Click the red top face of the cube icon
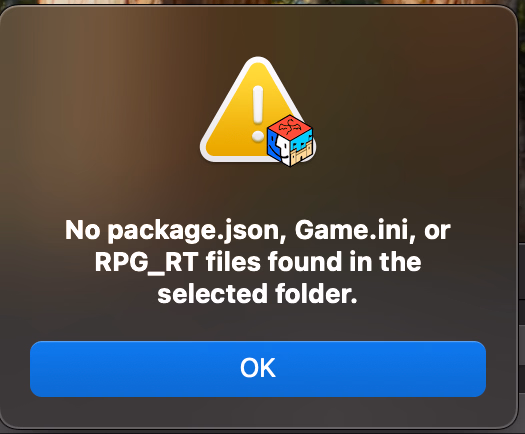The height and width of the screenshot is (434, 525). (290, 127)
